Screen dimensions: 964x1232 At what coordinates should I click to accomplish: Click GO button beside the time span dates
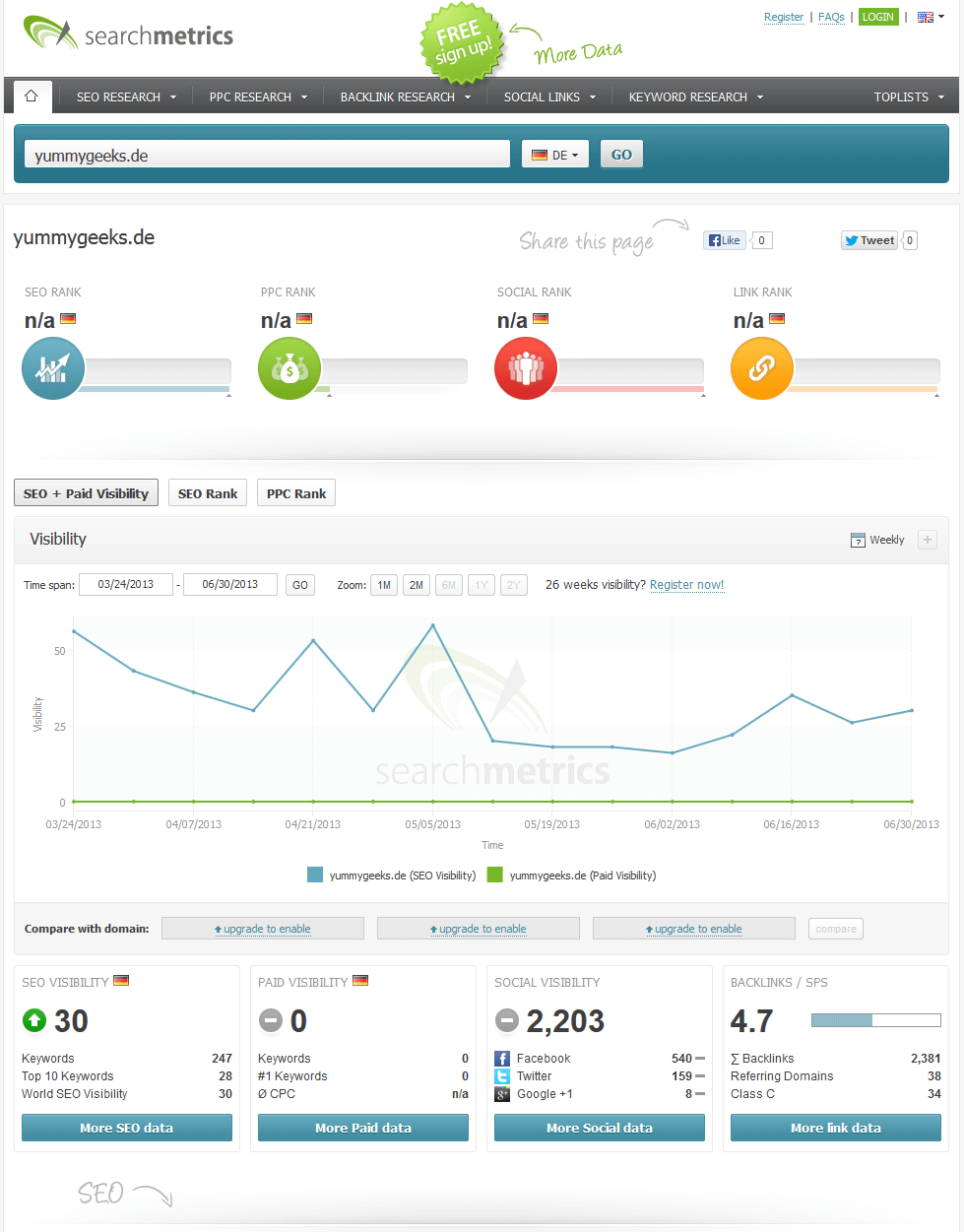(300, 585)
